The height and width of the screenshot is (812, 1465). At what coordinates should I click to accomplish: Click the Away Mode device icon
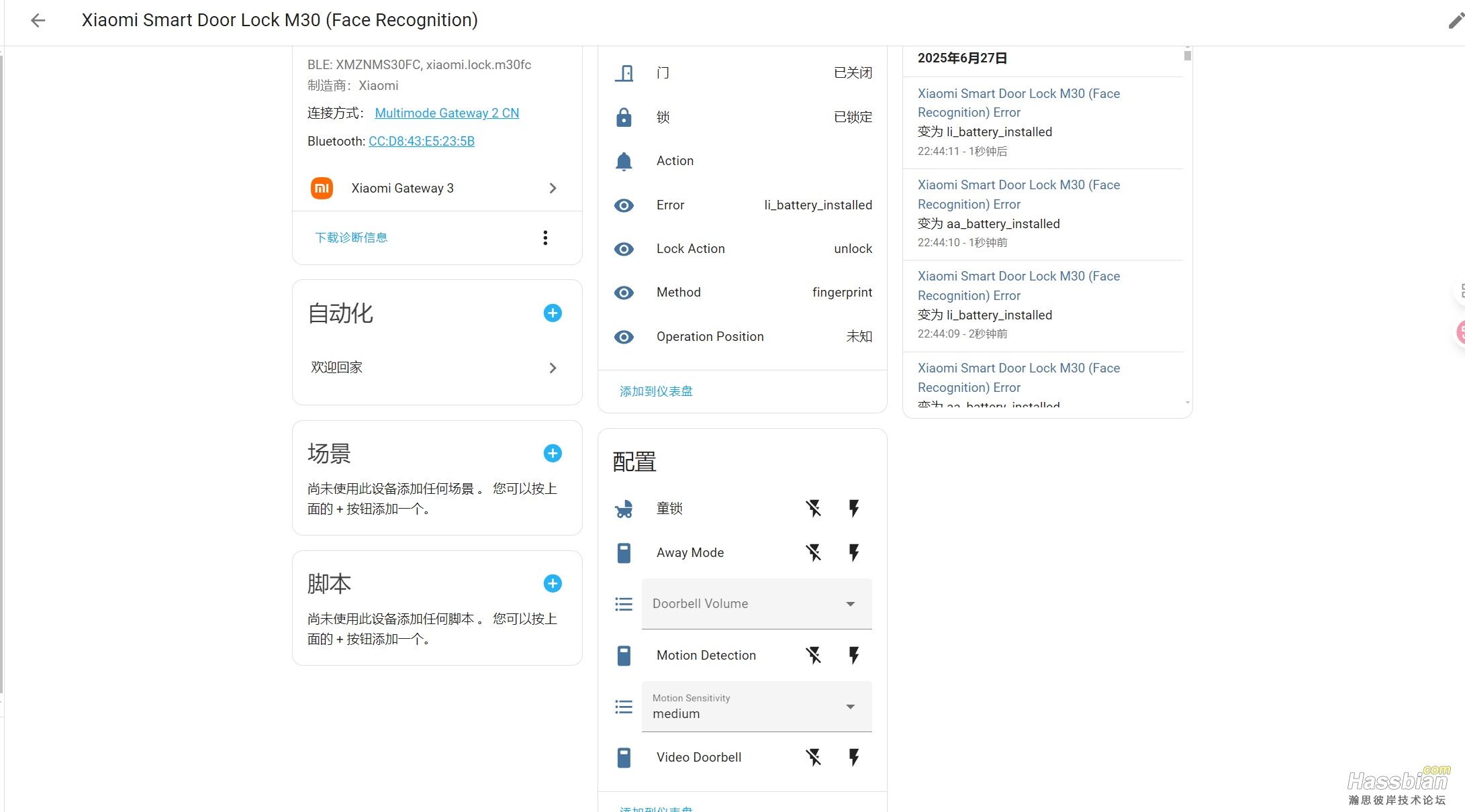pyautogui.click(x=624, y=553)
